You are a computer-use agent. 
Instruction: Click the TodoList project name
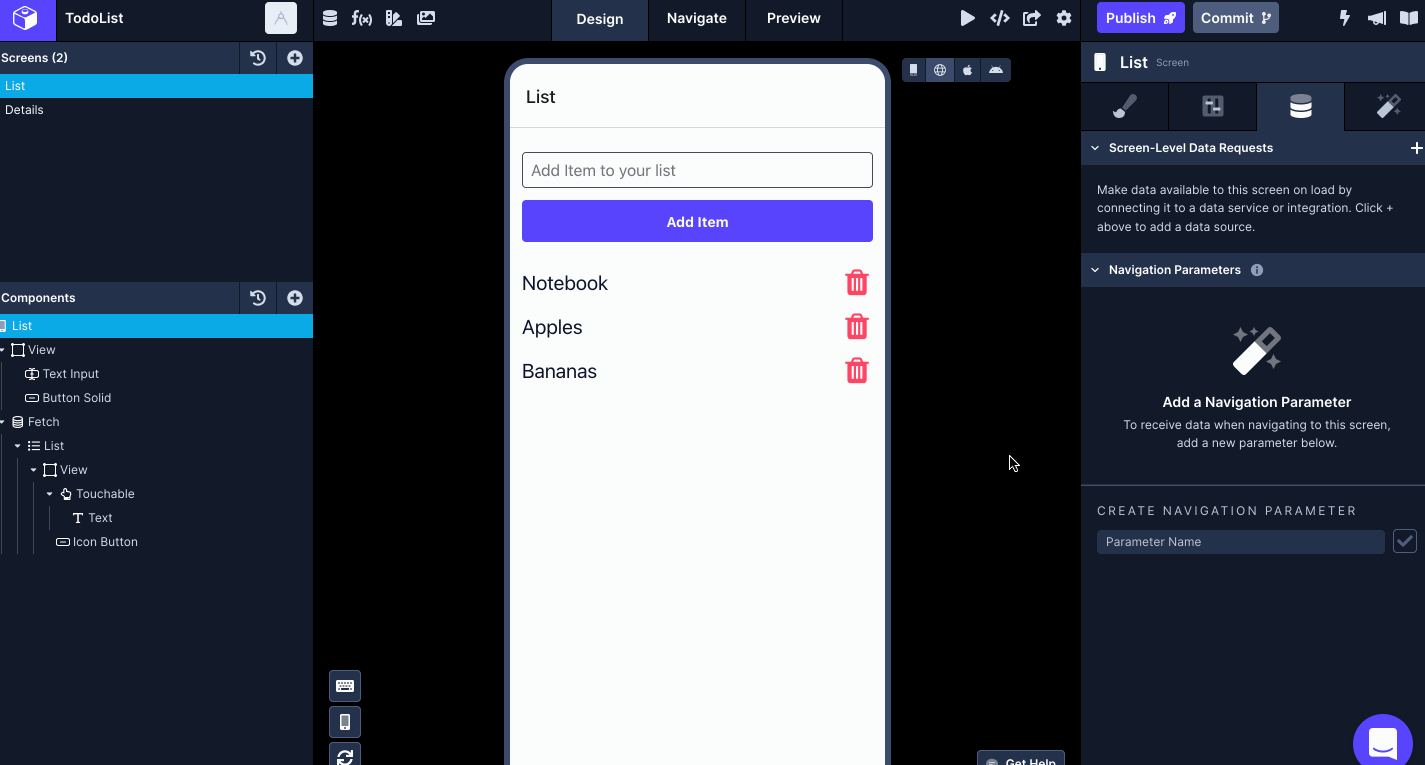[x=94, y=18]
